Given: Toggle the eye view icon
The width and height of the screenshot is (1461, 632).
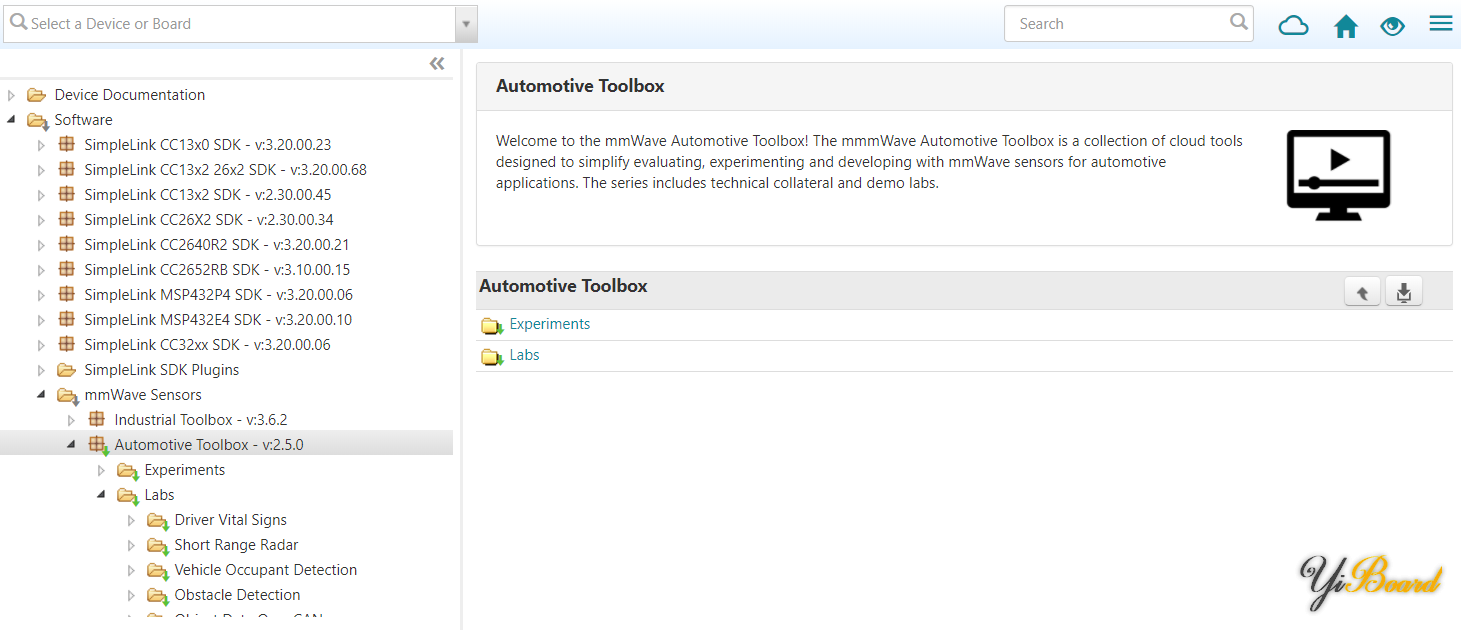Looking at the screenshot, I should [x=1392, y=26].
